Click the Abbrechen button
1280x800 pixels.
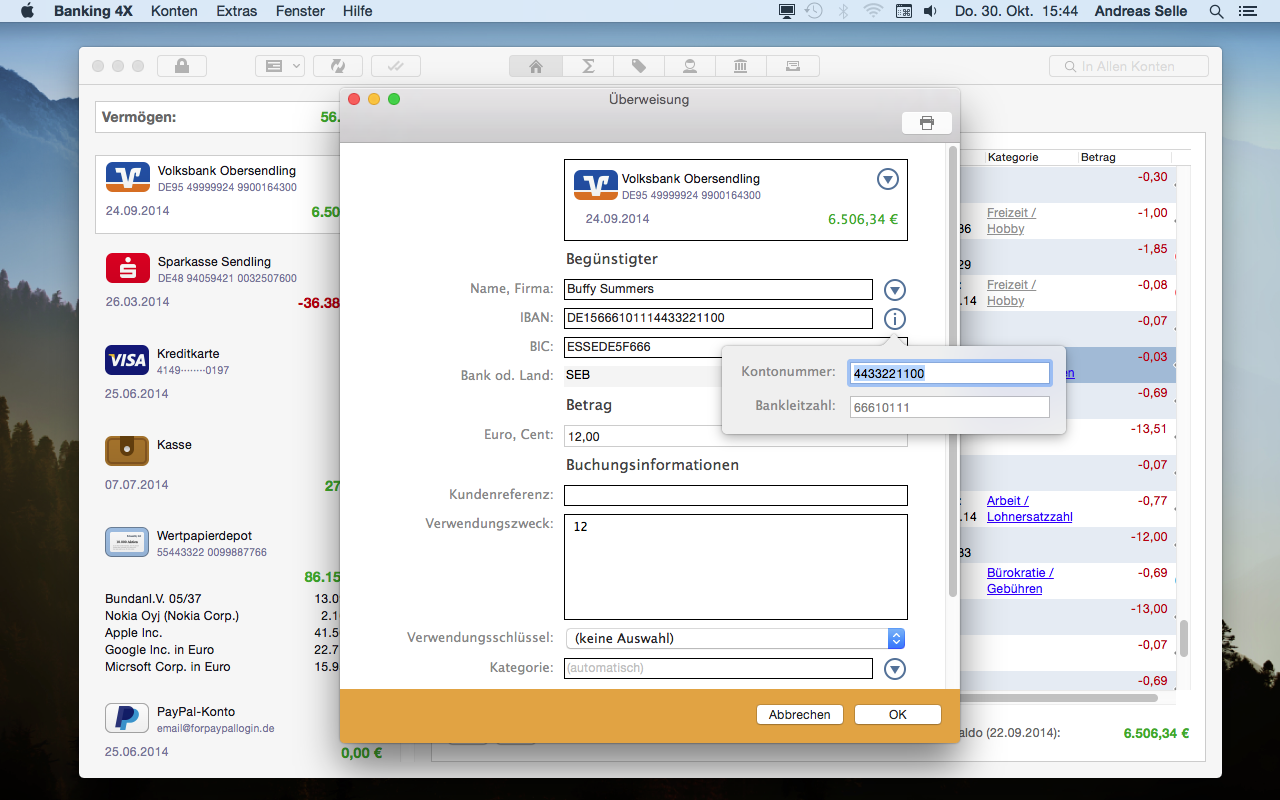click(800, 715)
